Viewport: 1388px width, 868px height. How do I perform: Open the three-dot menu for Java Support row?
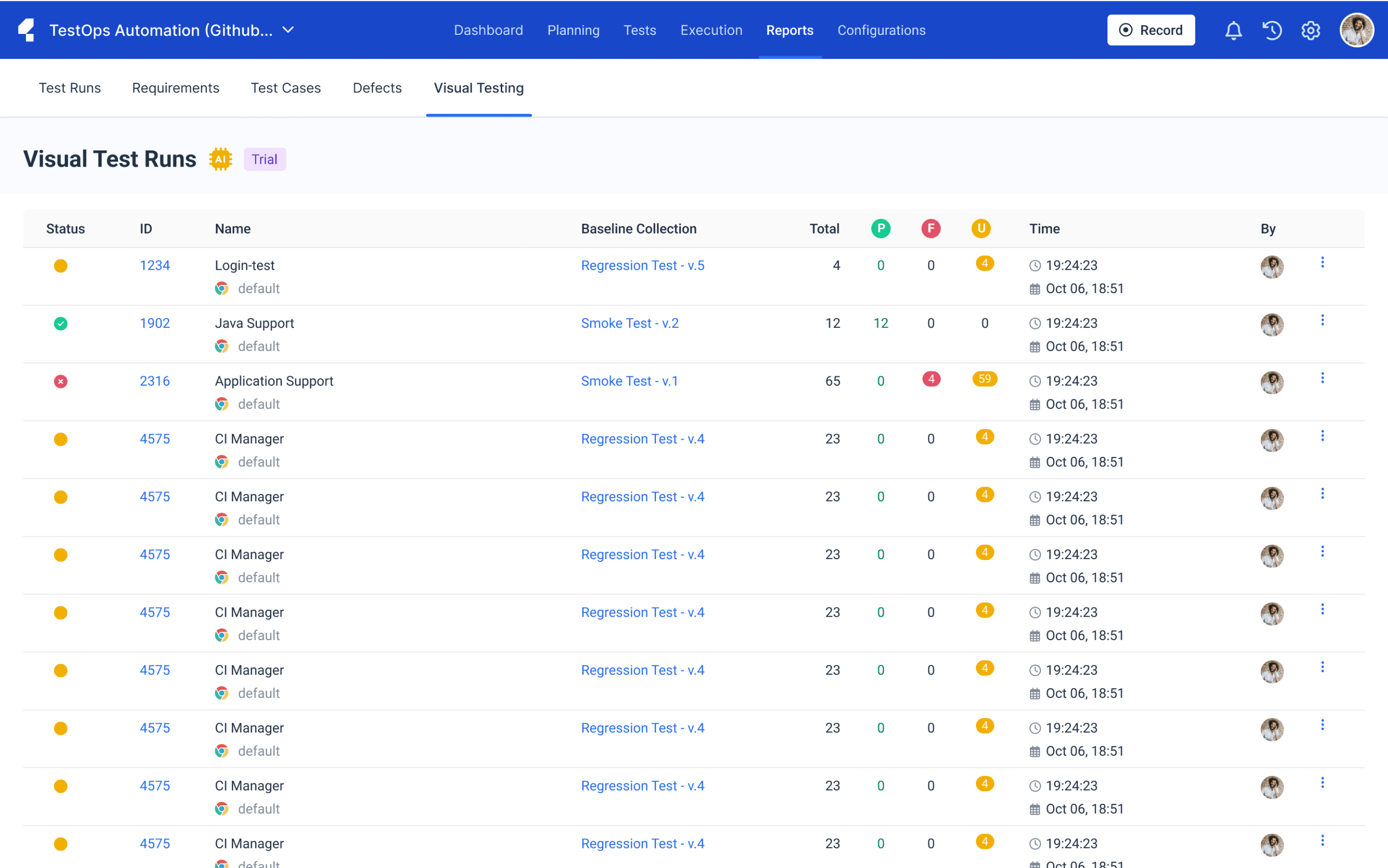pyautogui.click(x=1323, y=320)
